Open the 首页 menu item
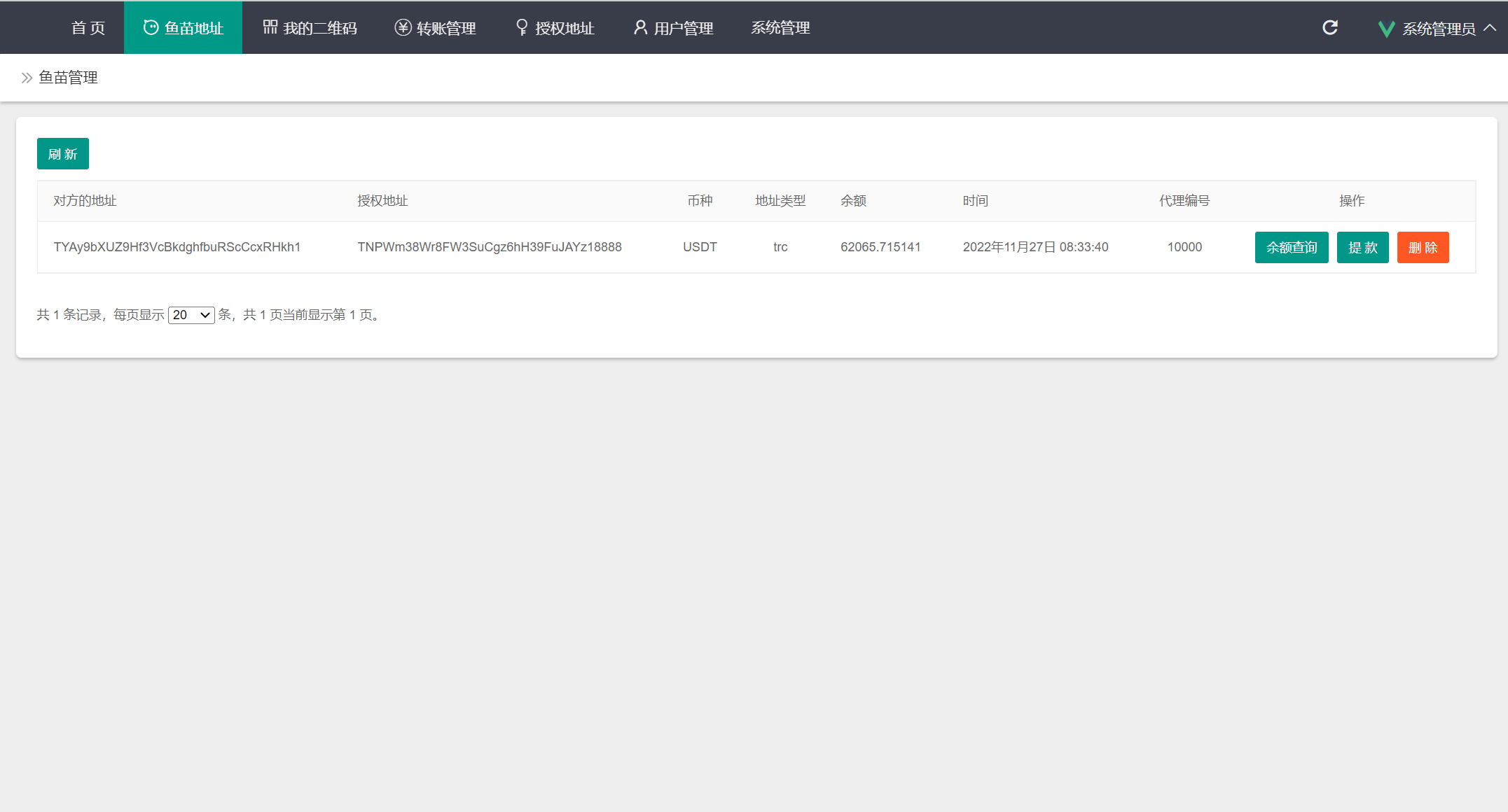Screen dimensions: 1508x812 click(88, 28)
